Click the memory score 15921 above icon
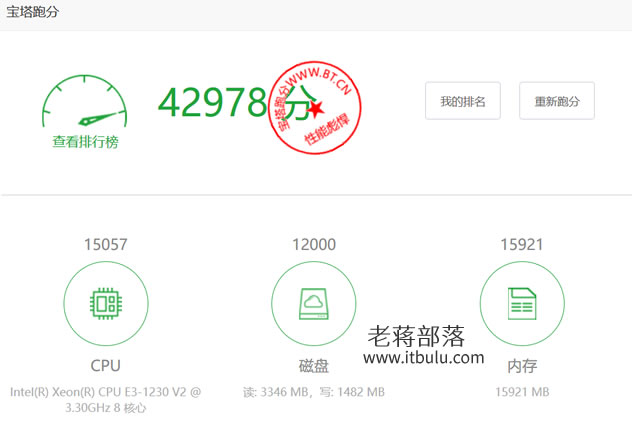Viewport: 632px width, 424px height. click(522, 244)
